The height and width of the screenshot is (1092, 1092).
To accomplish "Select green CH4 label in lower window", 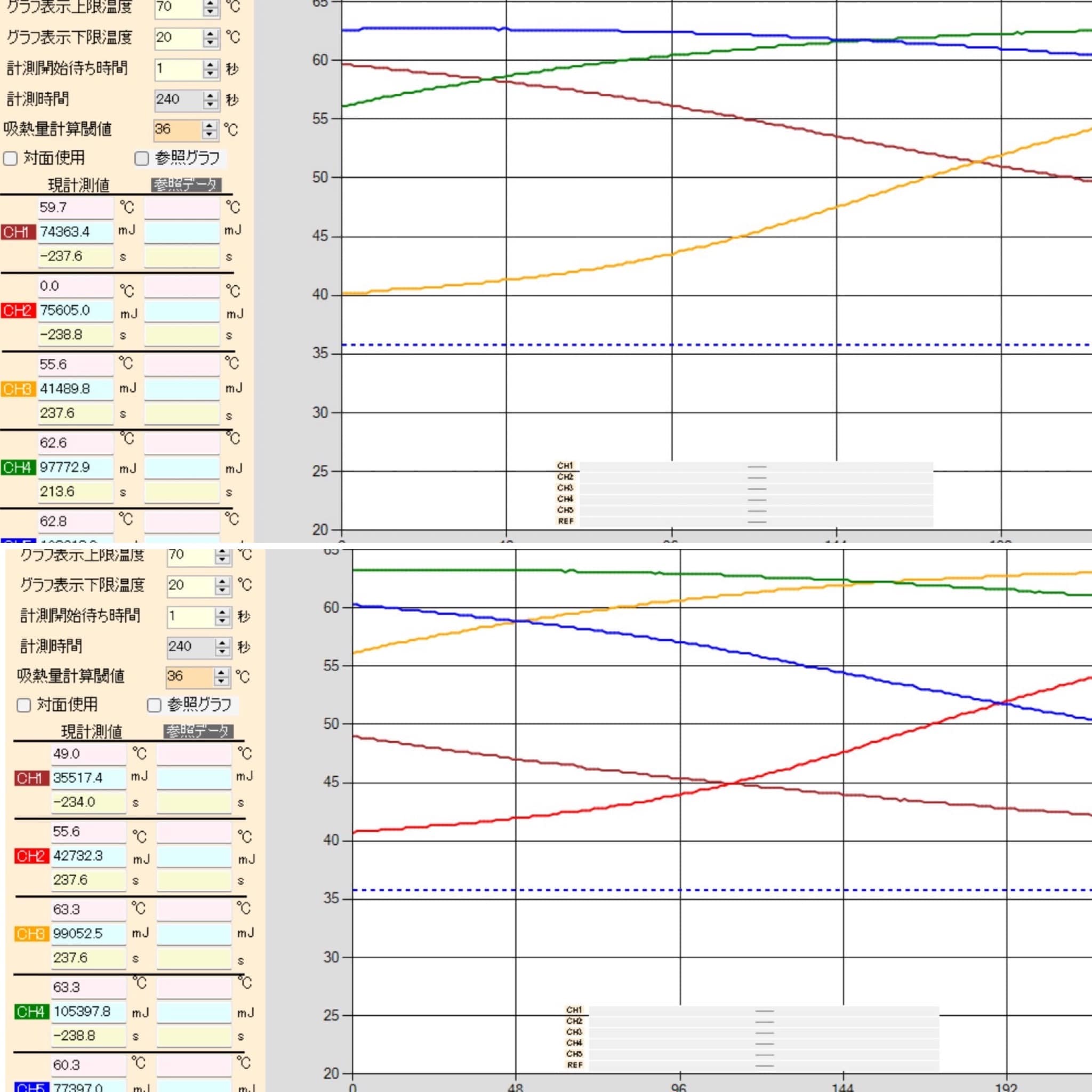I will (x=31, y=1011).
